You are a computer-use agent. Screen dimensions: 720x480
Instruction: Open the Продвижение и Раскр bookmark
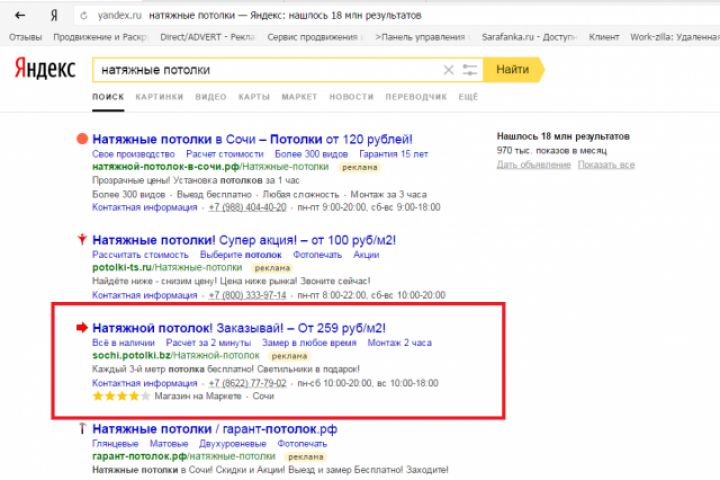pos(101,37)
